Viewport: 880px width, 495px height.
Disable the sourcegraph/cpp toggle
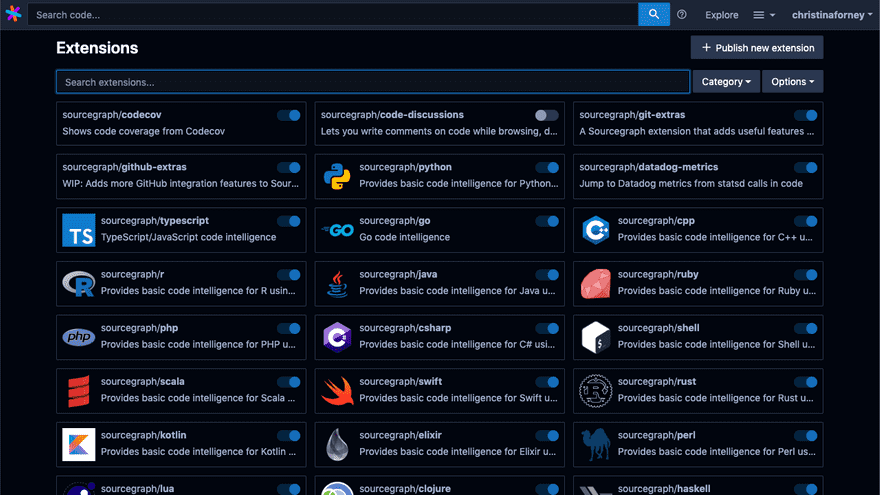coord(805,221)
